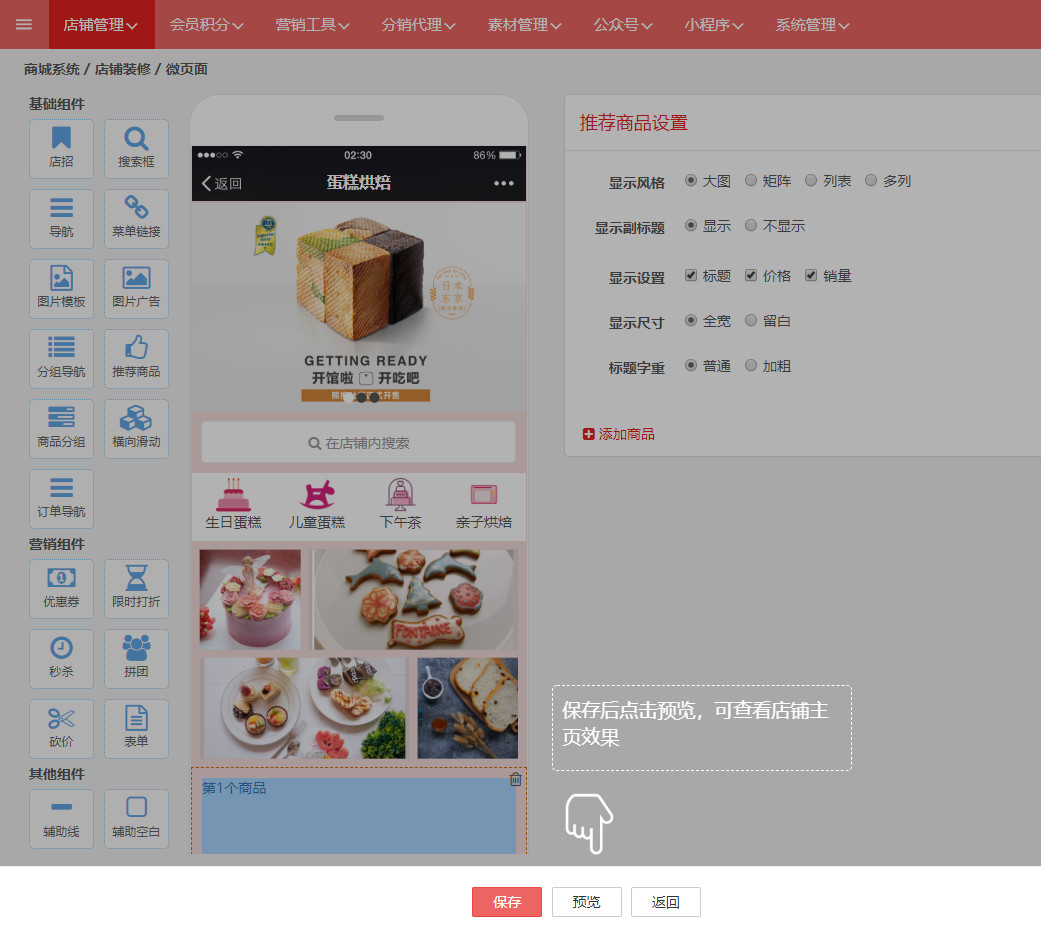Expand the 店铺管理 dropdown menu
The height and width of the screenshot is (929, 1041).
pos(101,25)
